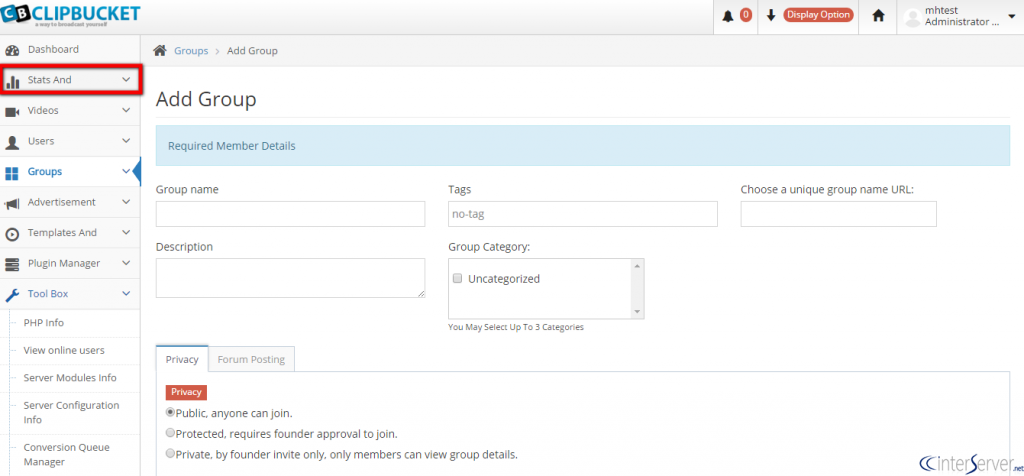Click category list scroll down arrow

[x=637, y=312]
